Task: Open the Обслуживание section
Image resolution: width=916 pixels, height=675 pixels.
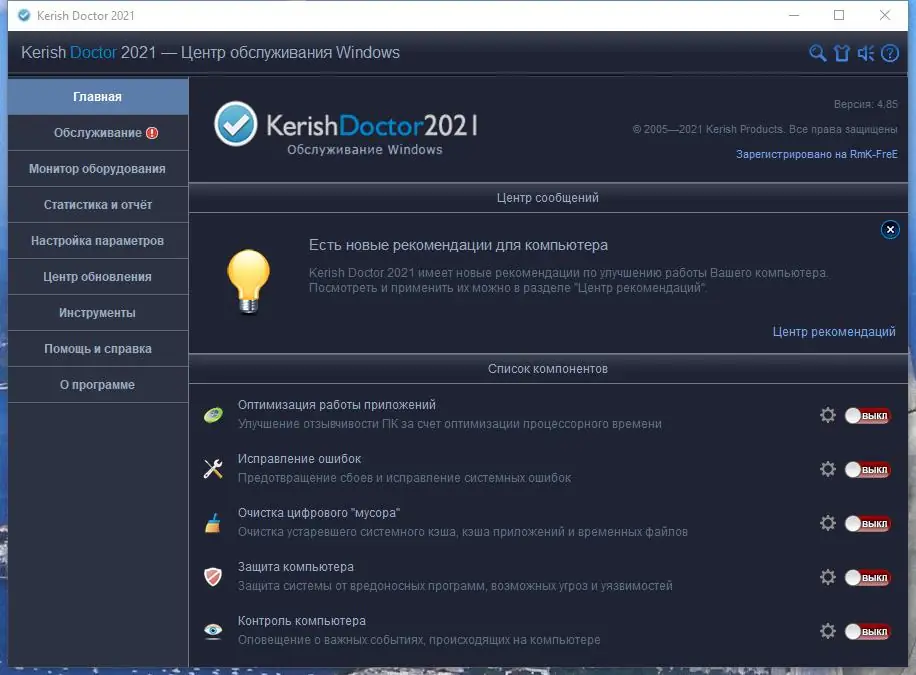Action: [x=98, y=133]
